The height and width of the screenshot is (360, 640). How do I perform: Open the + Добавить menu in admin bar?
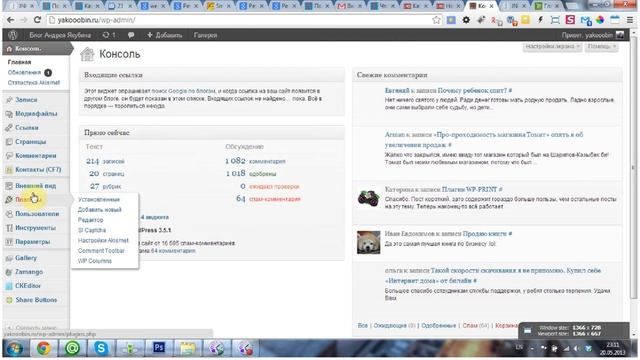pyautogui.click(x=164, y=35)
